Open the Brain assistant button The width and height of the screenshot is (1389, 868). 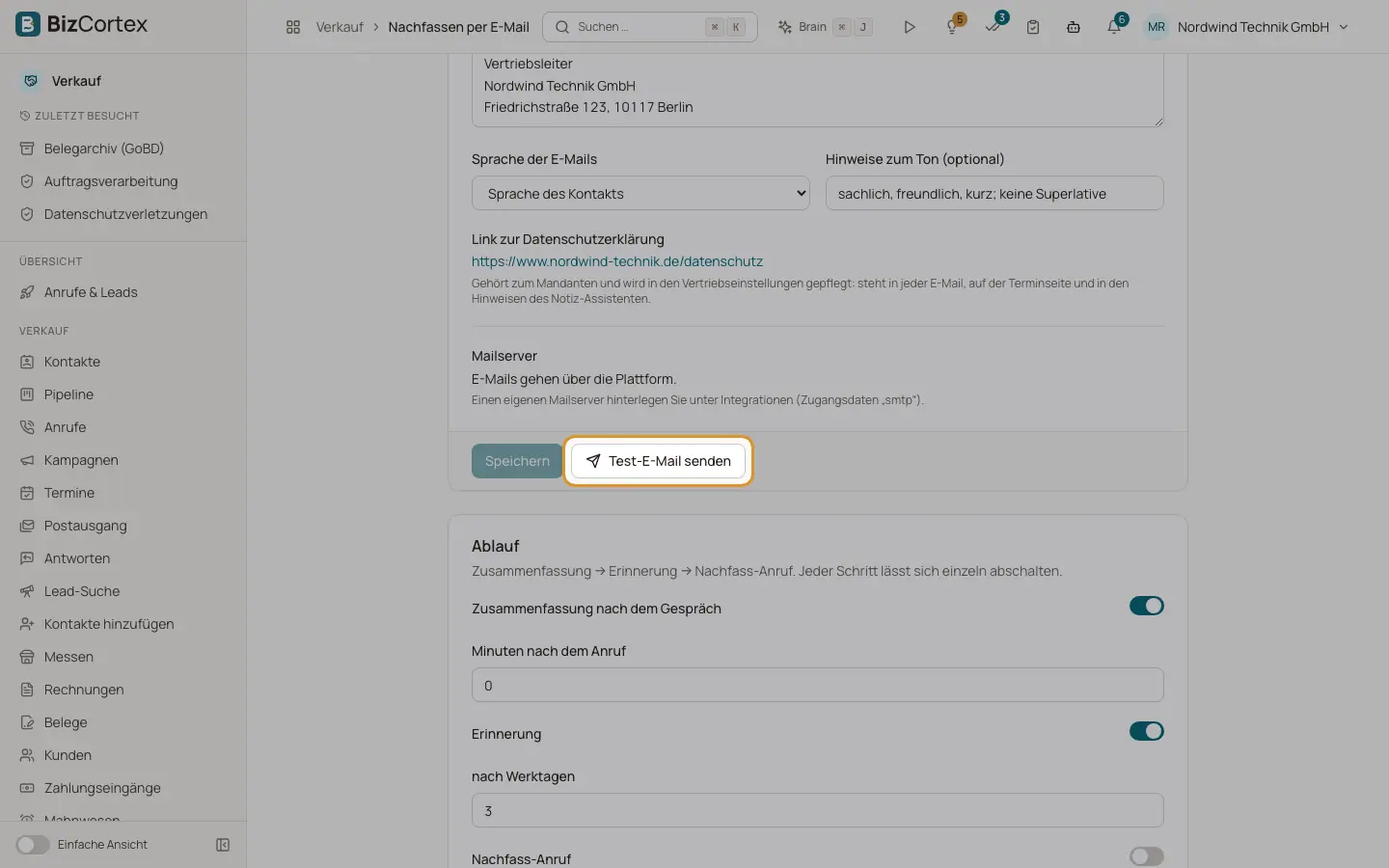coord(825,27)
